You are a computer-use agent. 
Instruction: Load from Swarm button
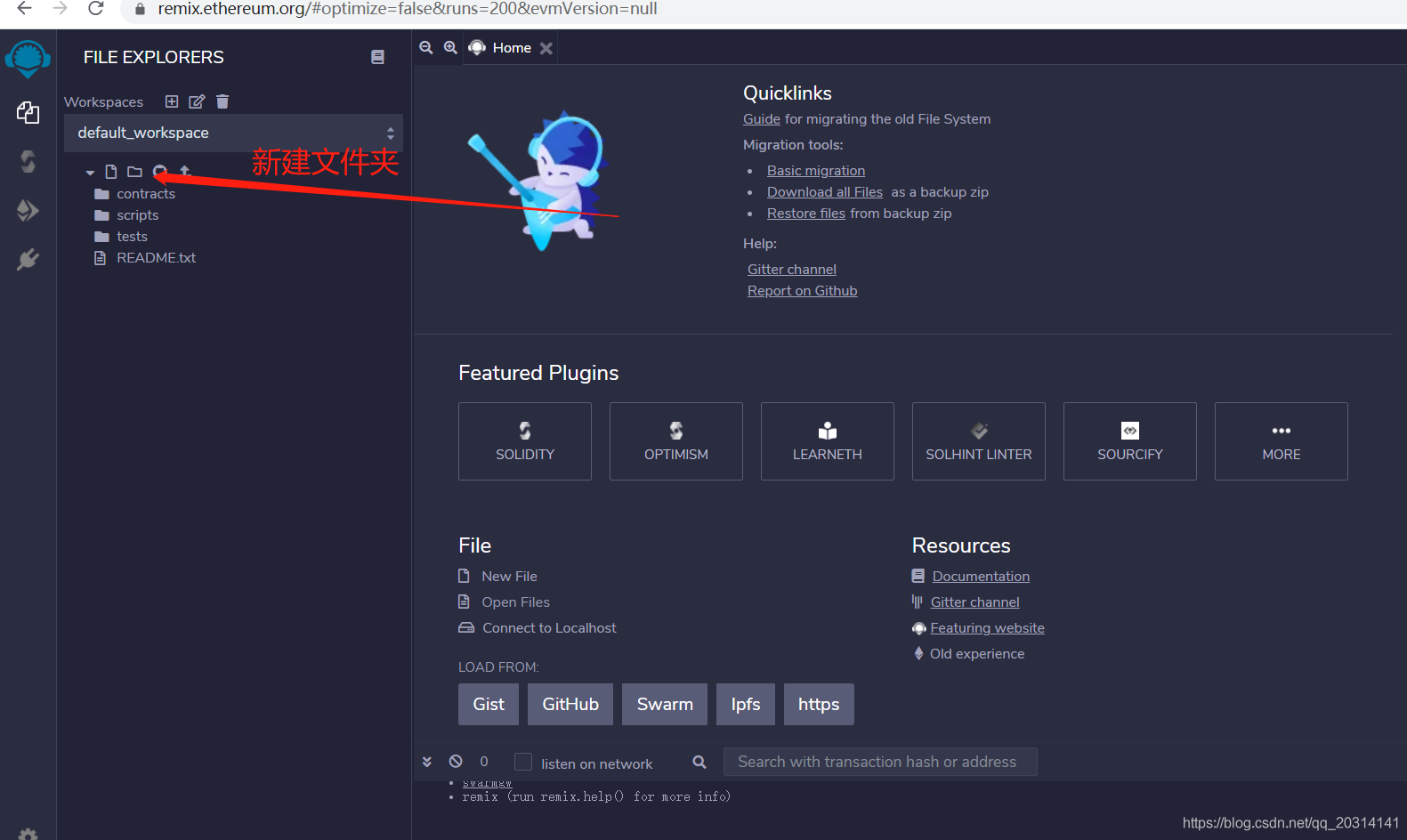pos(665,704)
